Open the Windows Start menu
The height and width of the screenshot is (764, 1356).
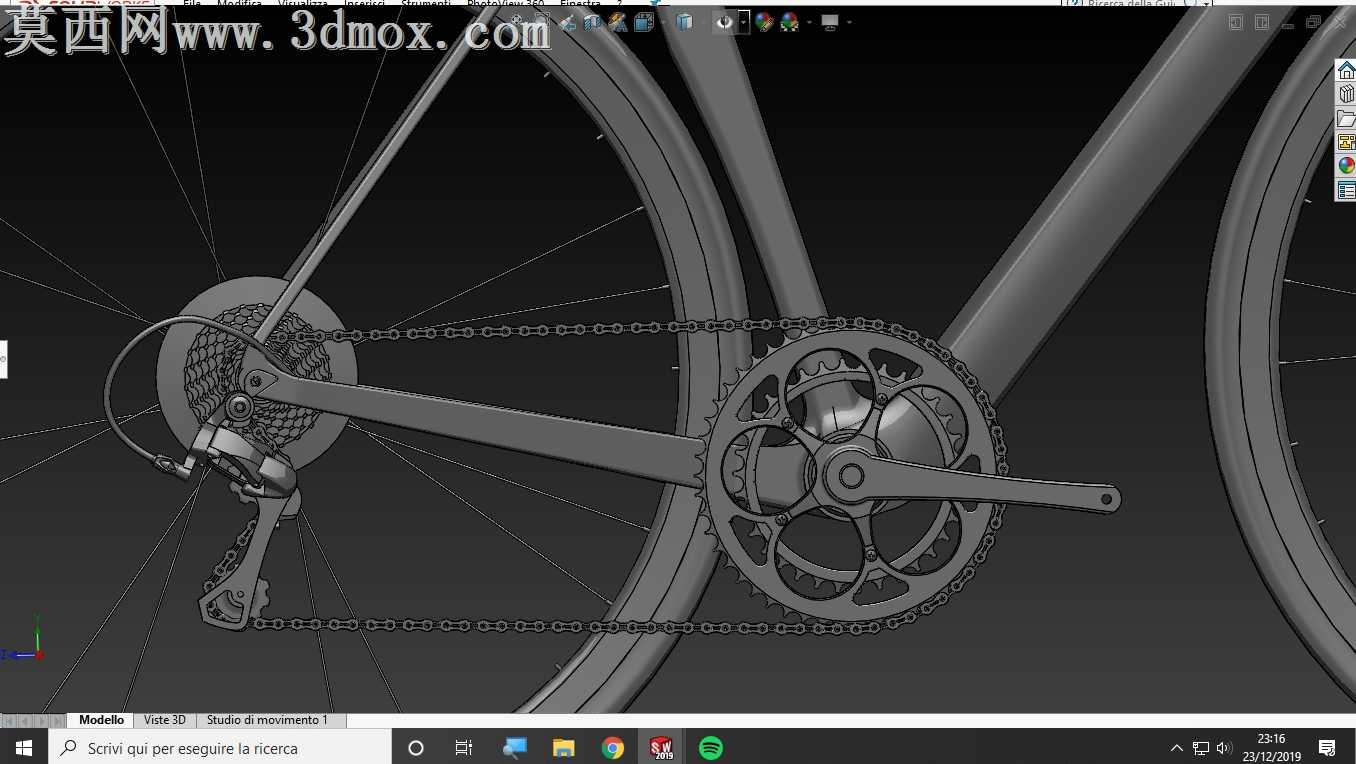[24, 748]
